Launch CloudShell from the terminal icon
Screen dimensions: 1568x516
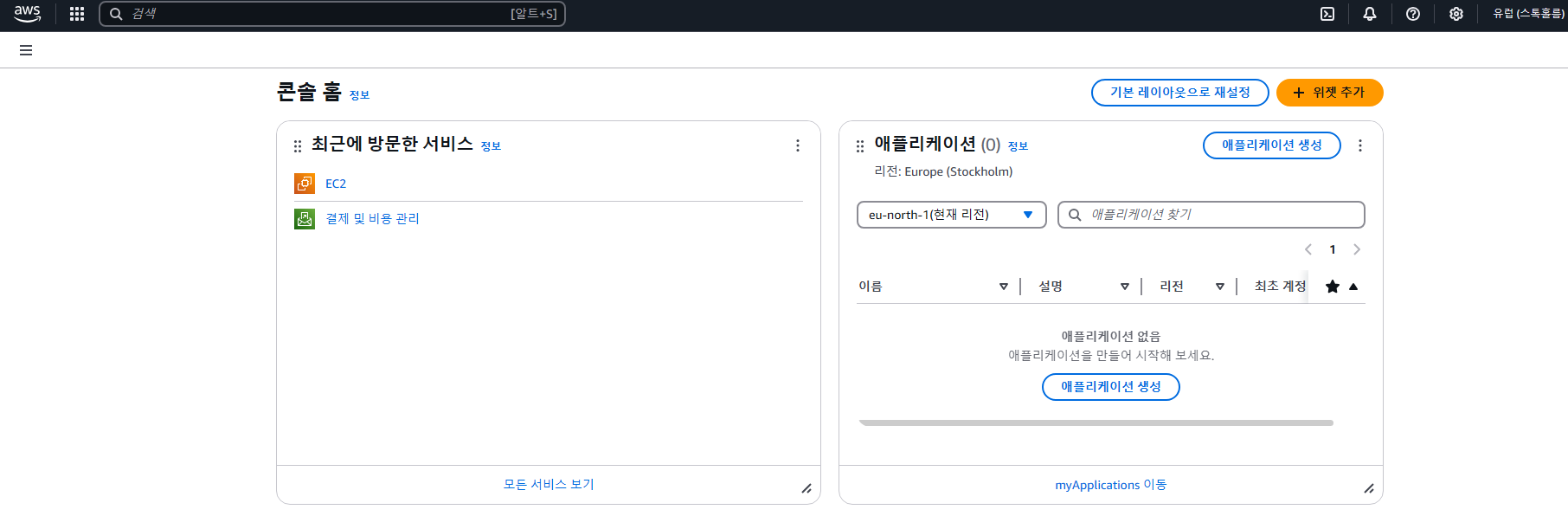[x=1327, y=14]
